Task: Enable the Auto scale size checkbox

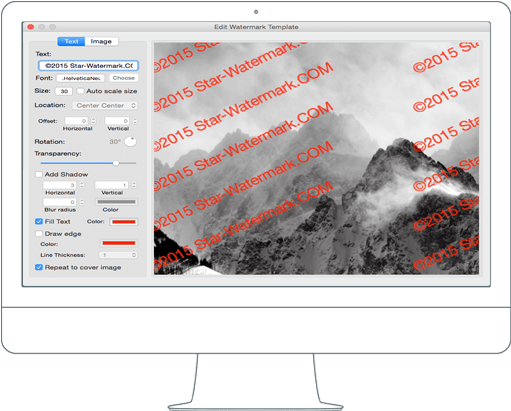Action: (80, 91)
